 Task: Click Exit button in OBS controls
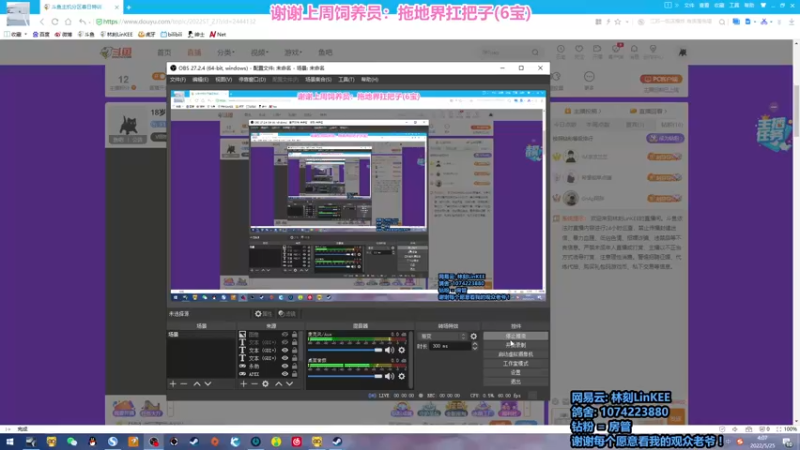pos(515,382)
